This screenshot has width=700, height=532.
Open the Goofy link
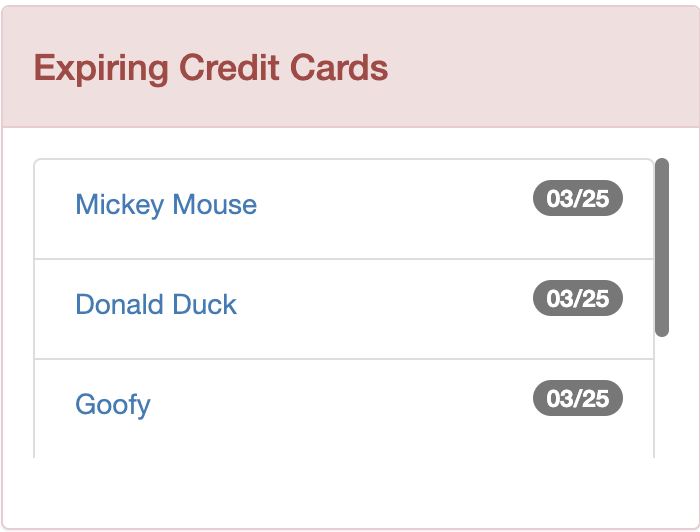point(113,405)
